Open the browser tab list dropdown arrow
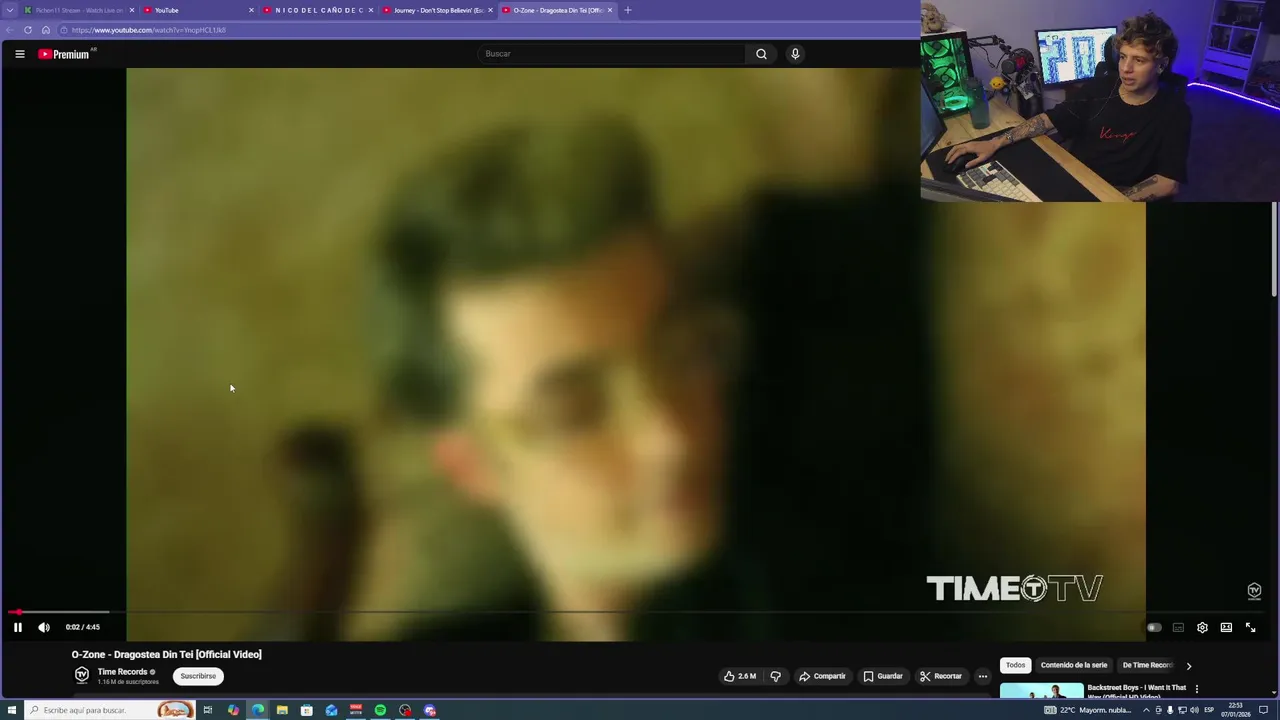This screenshot has width=1280, height=720. pyautogui.click(x=10, y=10)
